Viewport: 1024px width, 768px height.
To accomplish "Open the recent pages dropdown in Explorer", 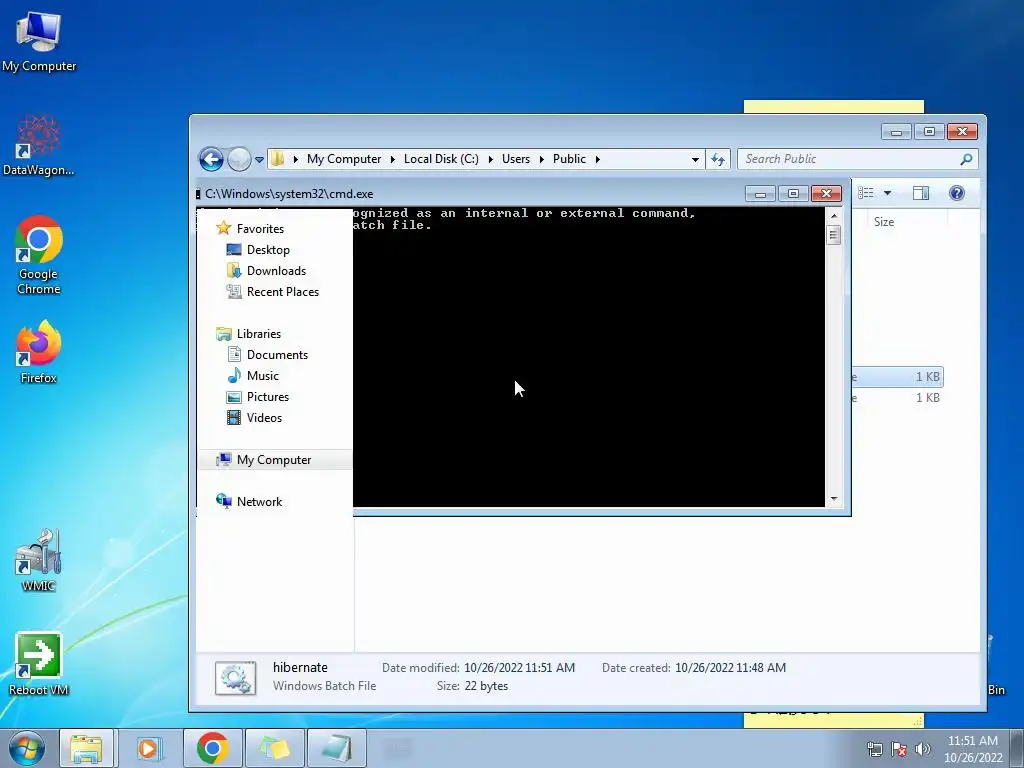I will pyautogui.click(x=259, y=159).
